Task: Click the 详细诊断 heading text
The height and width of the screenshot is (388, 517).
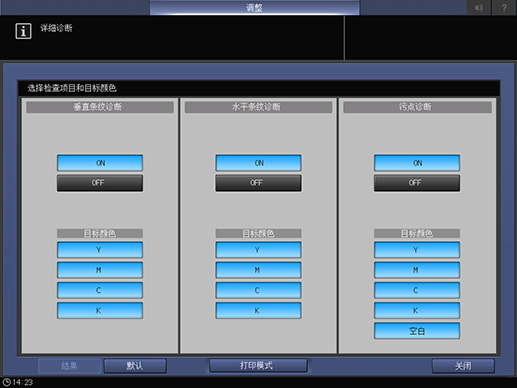Action: tap(56, 28)
